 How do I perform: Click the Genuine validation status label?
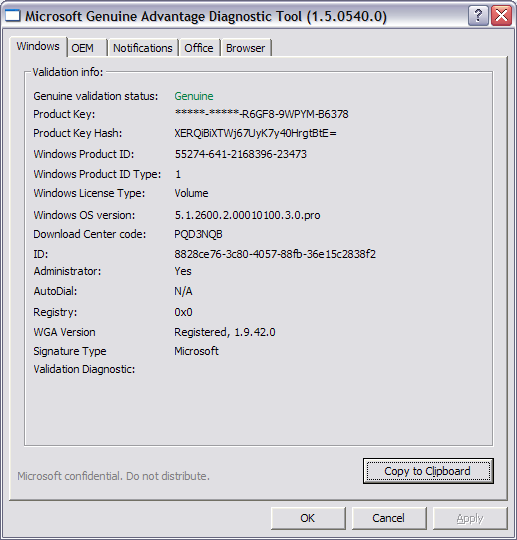[x=95, y=96]
